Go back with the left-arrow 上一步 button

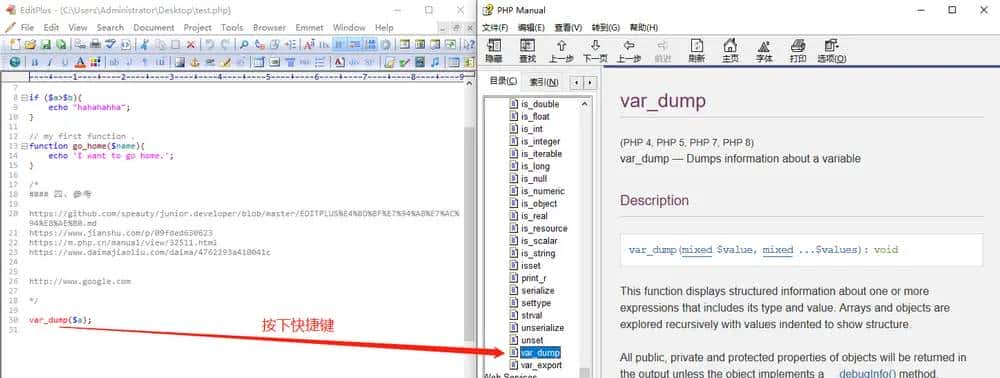click(x=629, y=51)
